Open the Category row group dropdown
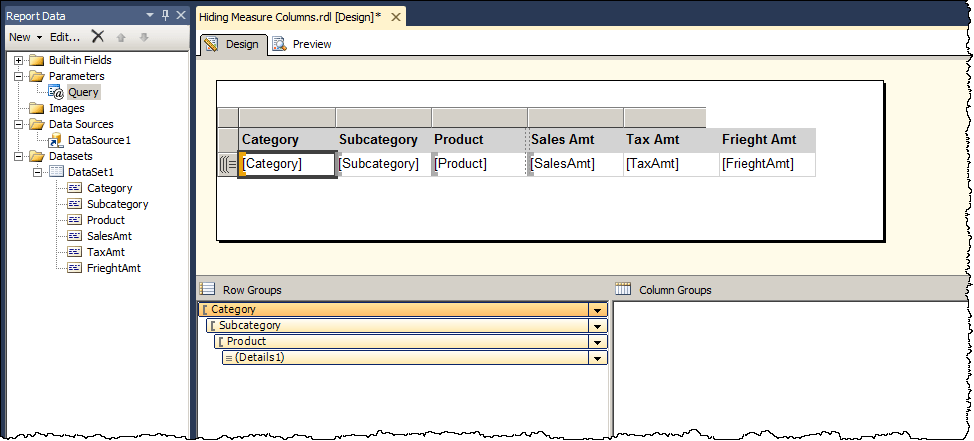 [598, 310]
